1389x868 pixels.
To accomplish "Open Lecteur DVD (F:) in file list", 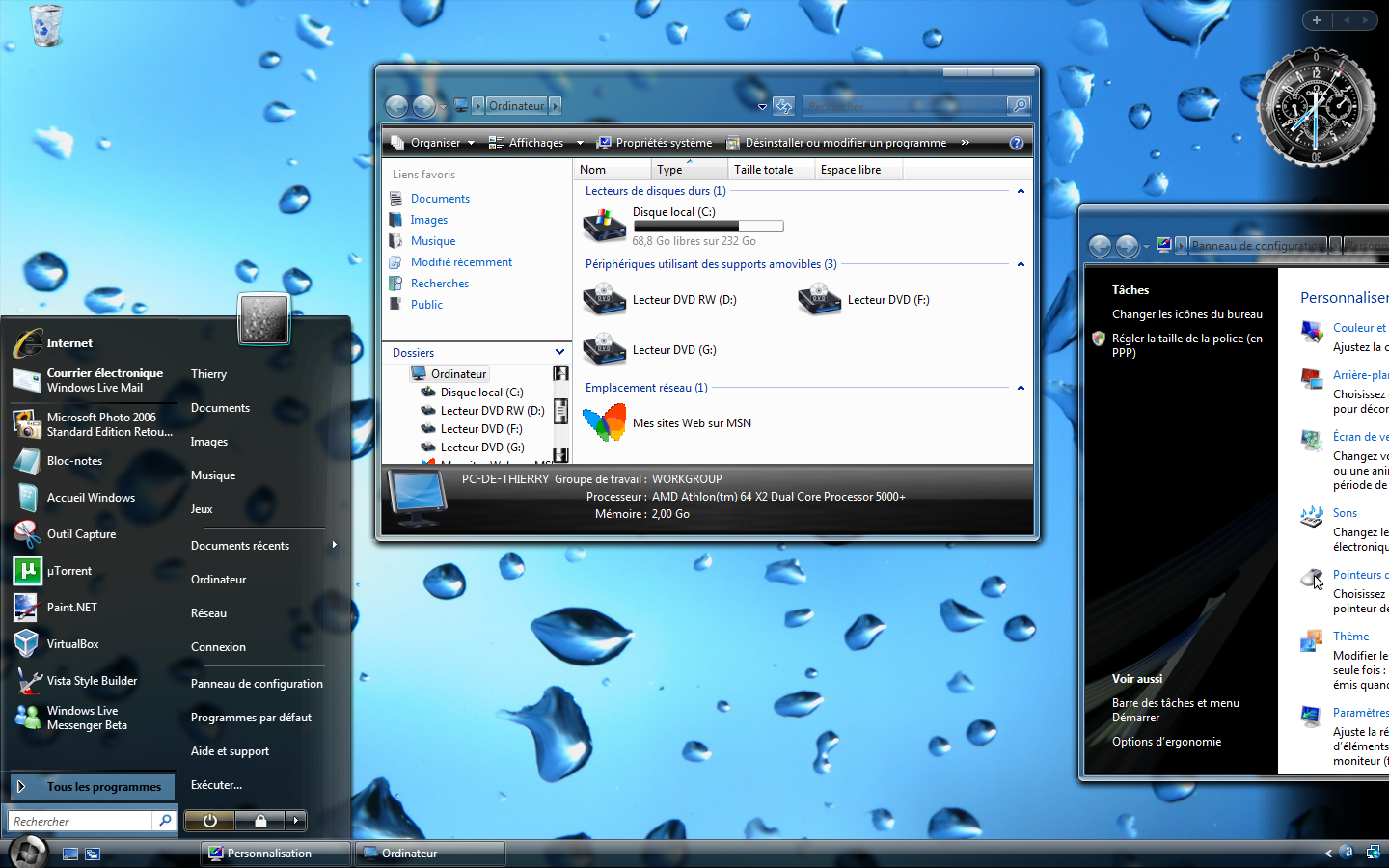I will point(864,300).
